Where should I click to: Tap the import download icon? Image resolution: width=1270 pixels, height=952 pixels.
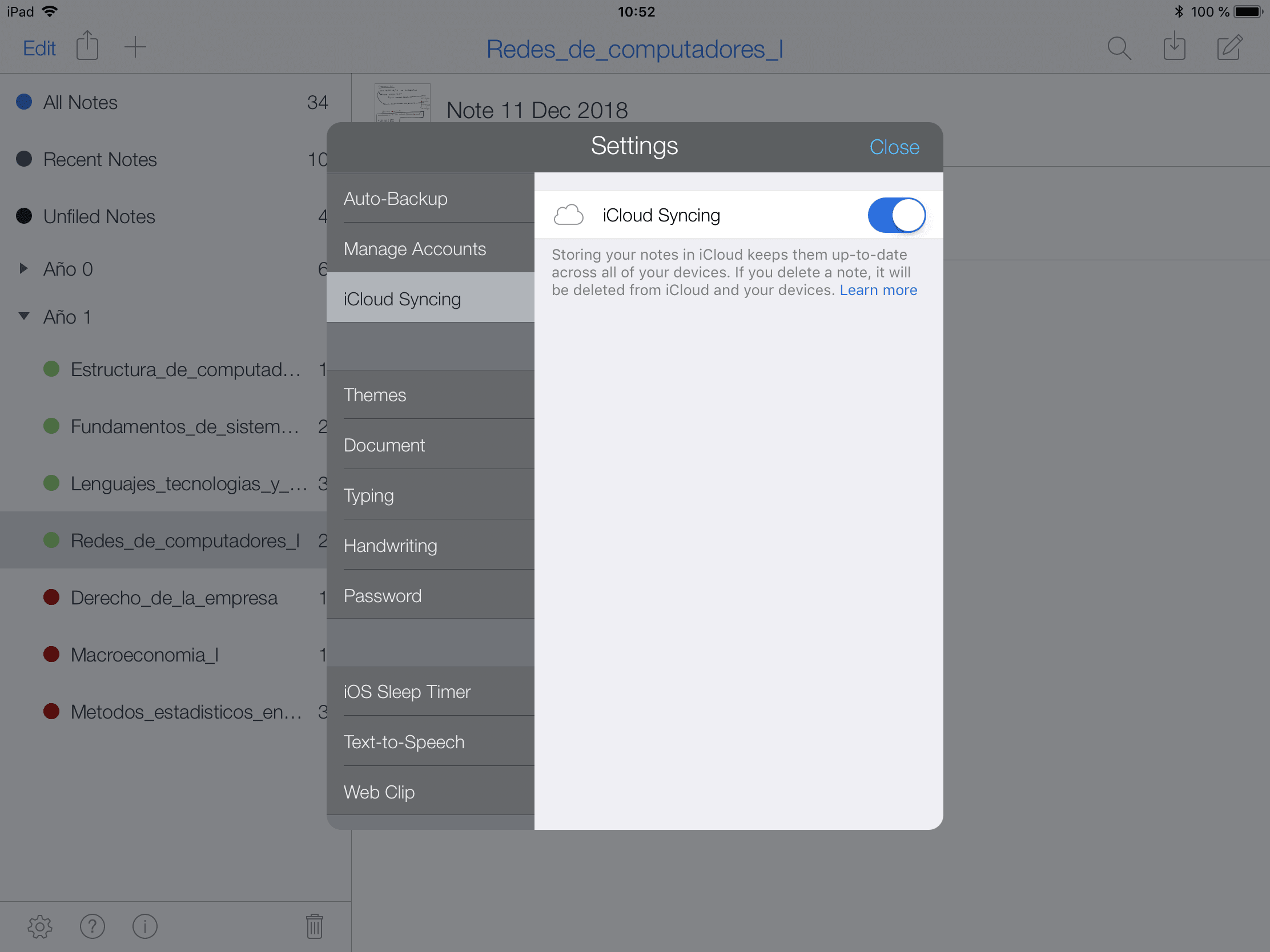point(1174,47)
